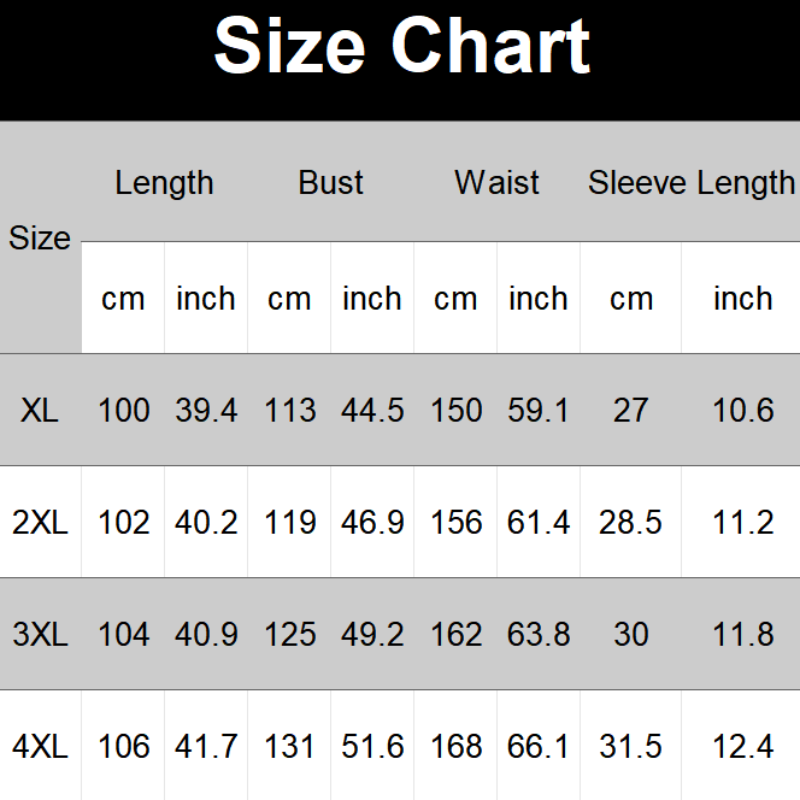The image size is (800, 800).
Task: Click the 2XL size row label
Action: 40,522
